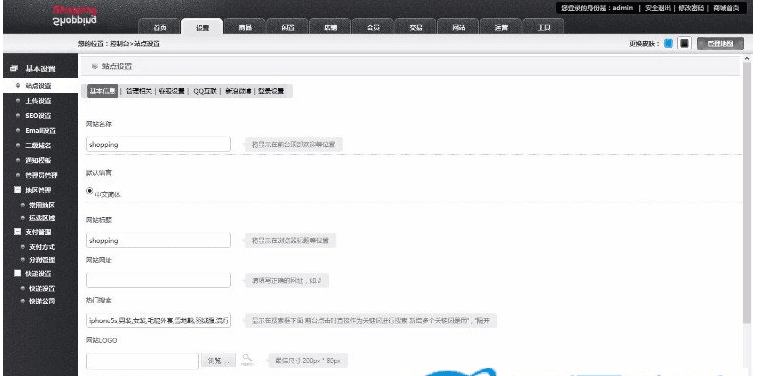This screenshot has height=376, width=766.
Task: Click the 热门搜索 keywords input field
Action: (x=158, y=320)
